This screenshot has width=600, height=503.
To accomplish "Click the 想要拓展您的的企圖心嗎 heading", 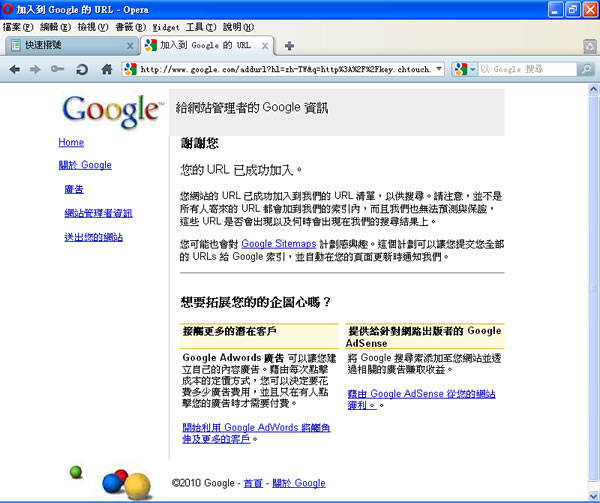I will point(255,302).
